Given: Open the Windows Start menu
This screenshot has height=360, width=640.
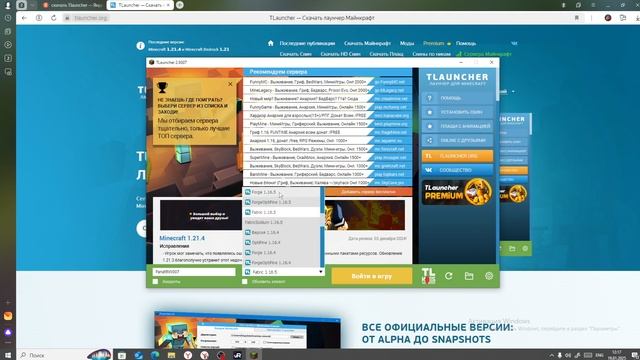Looking at the screenshot, I should [8, 355].
